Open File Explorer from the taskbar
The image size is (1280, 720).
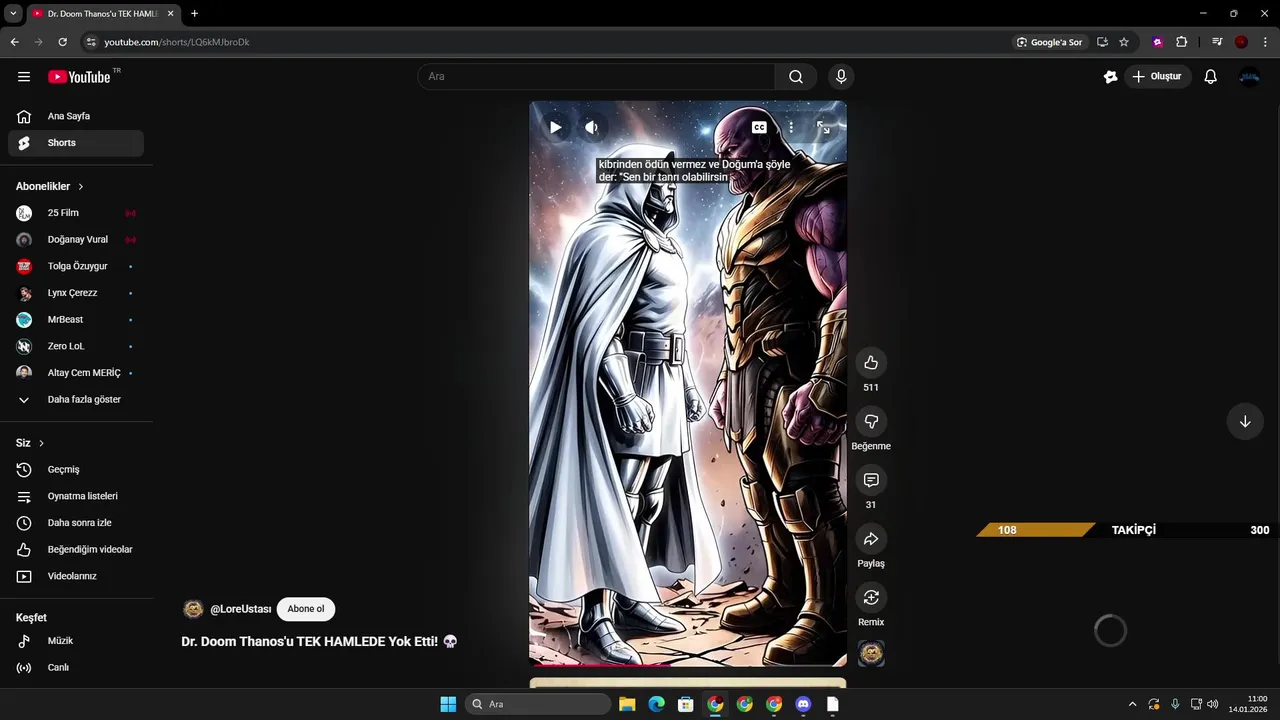point(627,704)
